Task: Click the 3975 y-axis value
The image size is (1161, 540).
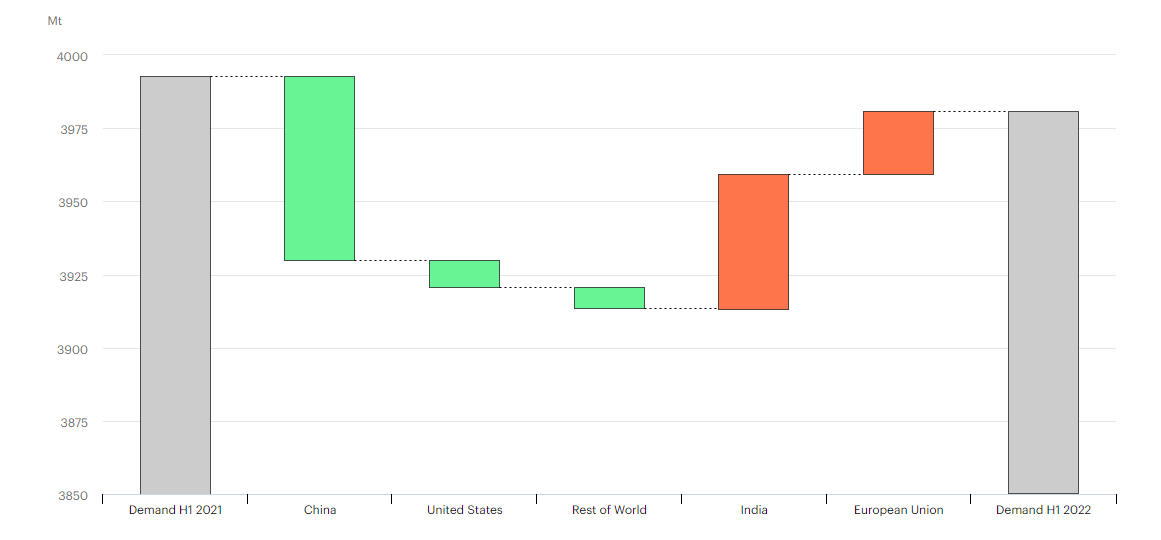Action: point(72,129)
